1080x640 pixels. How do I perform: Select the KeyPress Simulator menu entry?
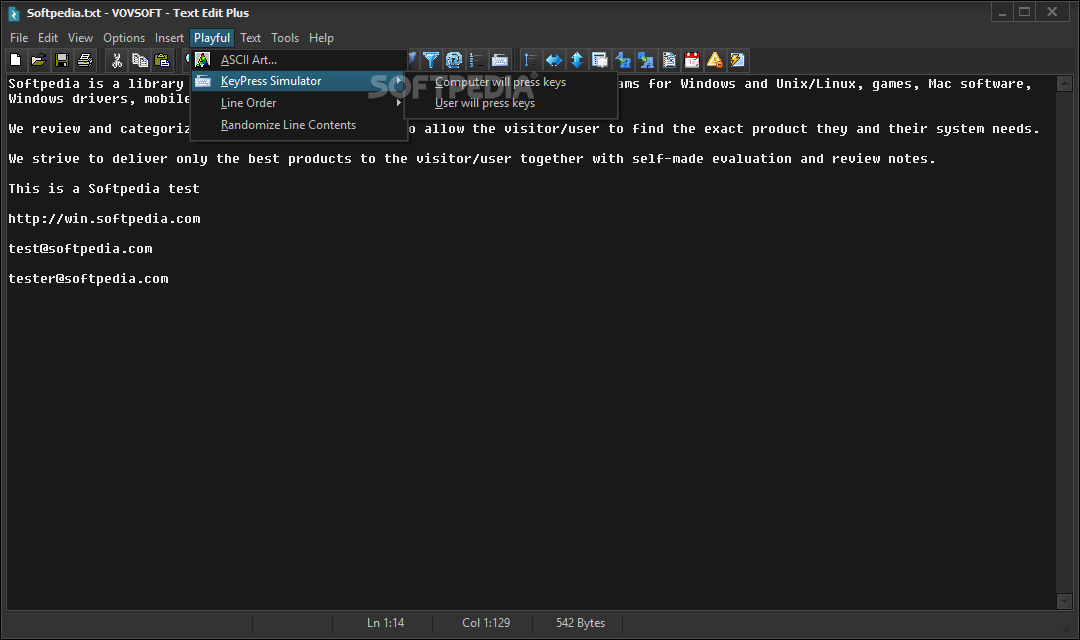(x=299, y=81)
